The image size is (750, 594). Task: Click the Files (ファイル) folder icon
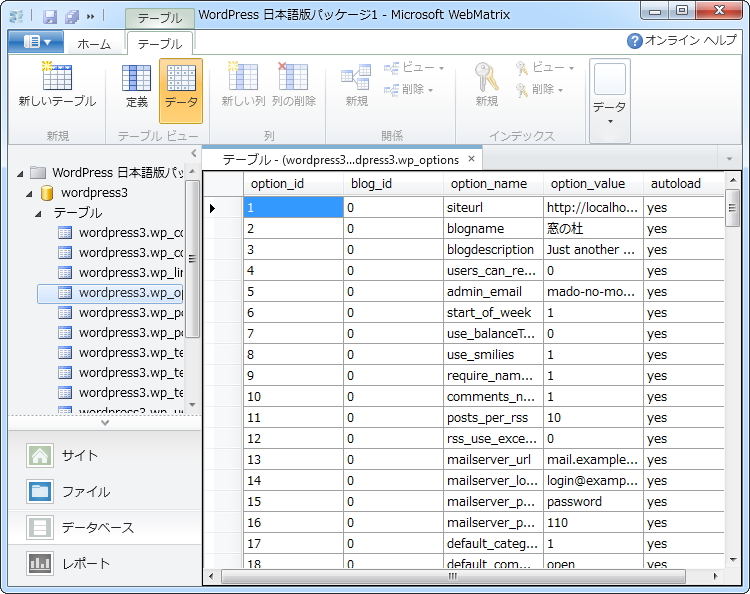point(40,492)
